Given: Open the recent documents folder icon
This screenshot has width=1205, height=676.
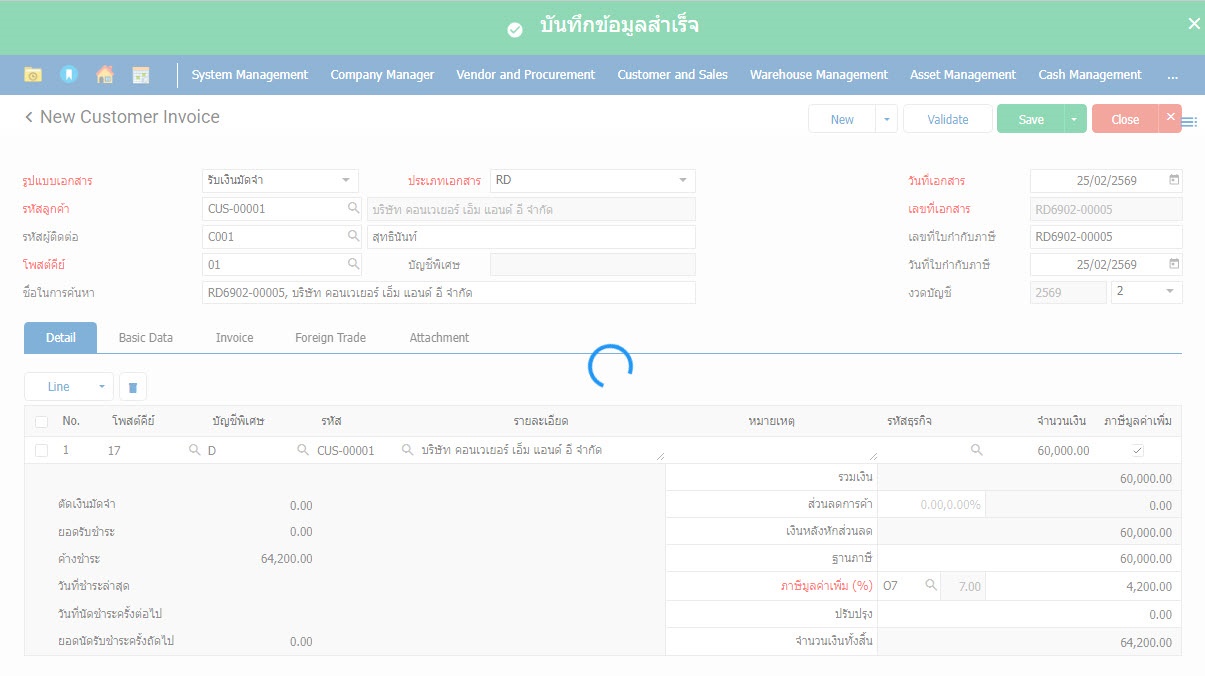Looking at the screenshot, I should click(33, 75).
